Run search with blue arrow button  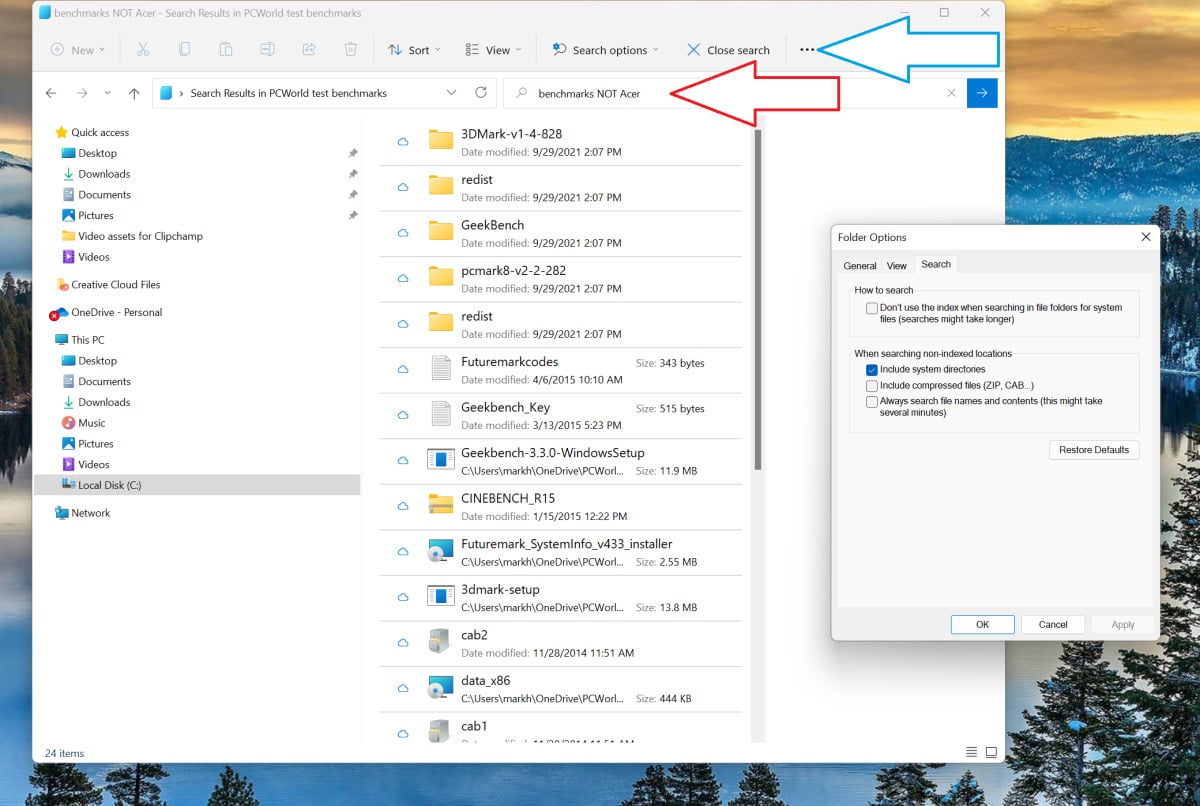(982, 93)
